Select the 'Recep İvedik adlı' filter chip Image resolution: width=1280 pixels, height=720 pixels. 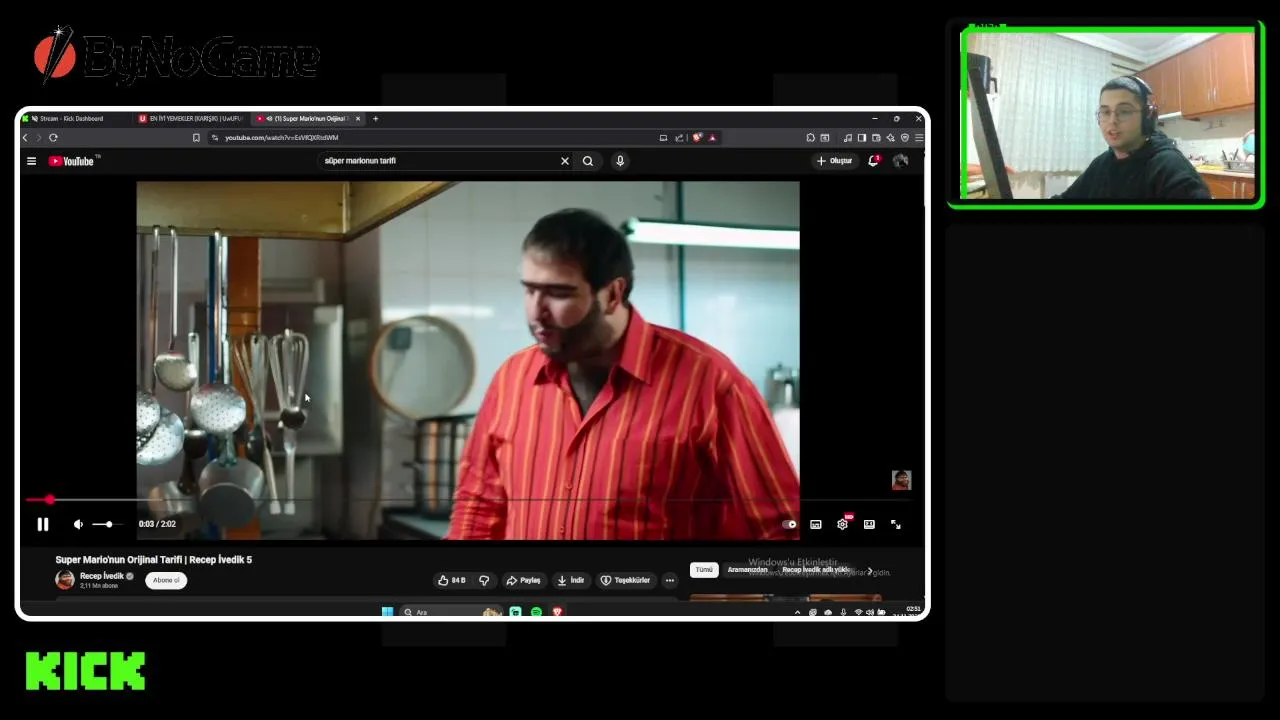[x=816, y=570]
